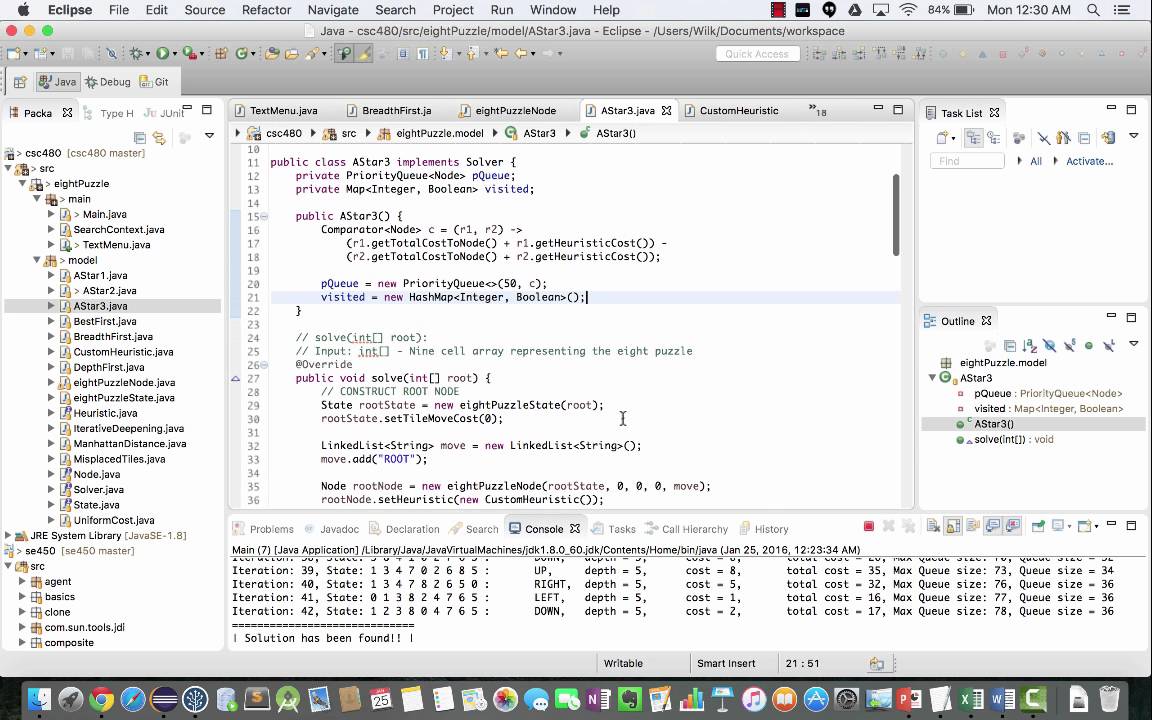Click the Skip All Breakpoints toolbar icon
The width and height of the screenshot is (1152, 720).
click(x=111, y=53)
